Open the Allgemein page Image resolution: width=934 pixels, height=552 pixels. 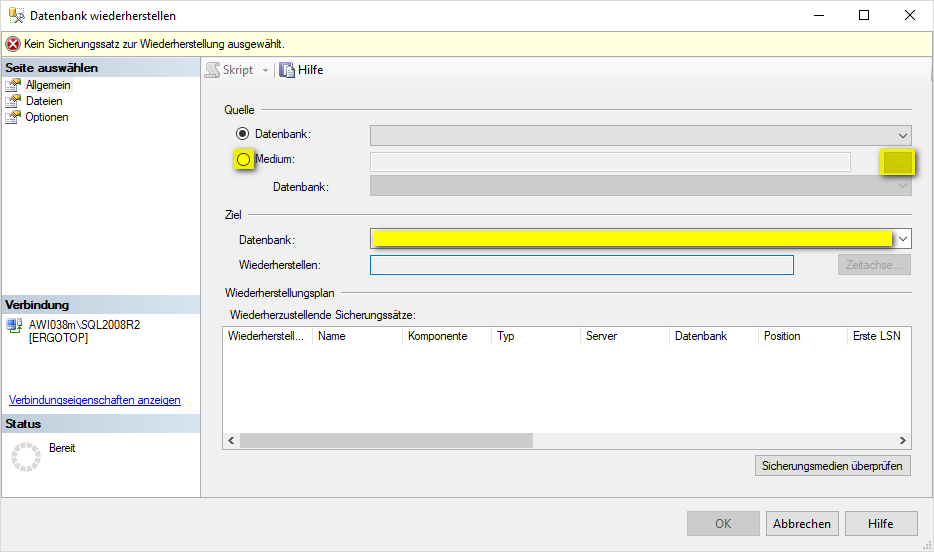(47, 85)
